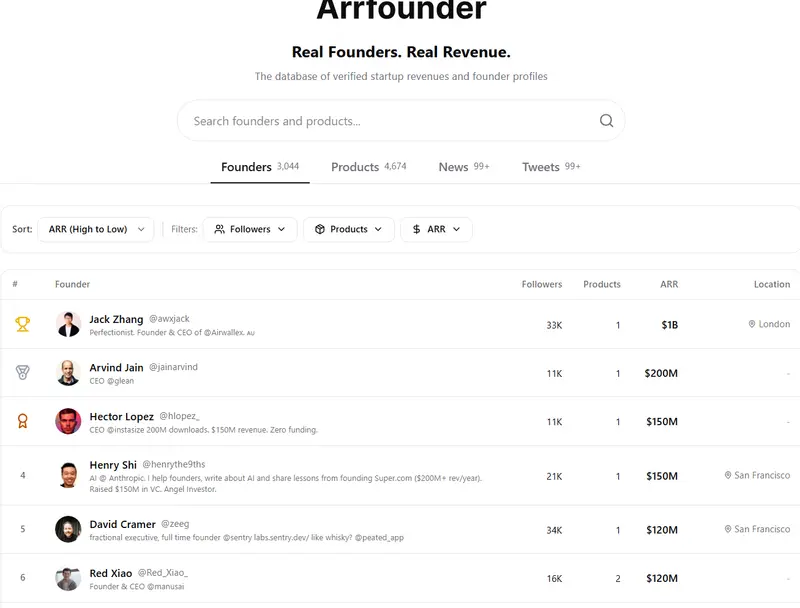Expand the Followers filter dropdown
Image resolution: width=800 pixels, height=608 pixels.
[x=250, y=230]
